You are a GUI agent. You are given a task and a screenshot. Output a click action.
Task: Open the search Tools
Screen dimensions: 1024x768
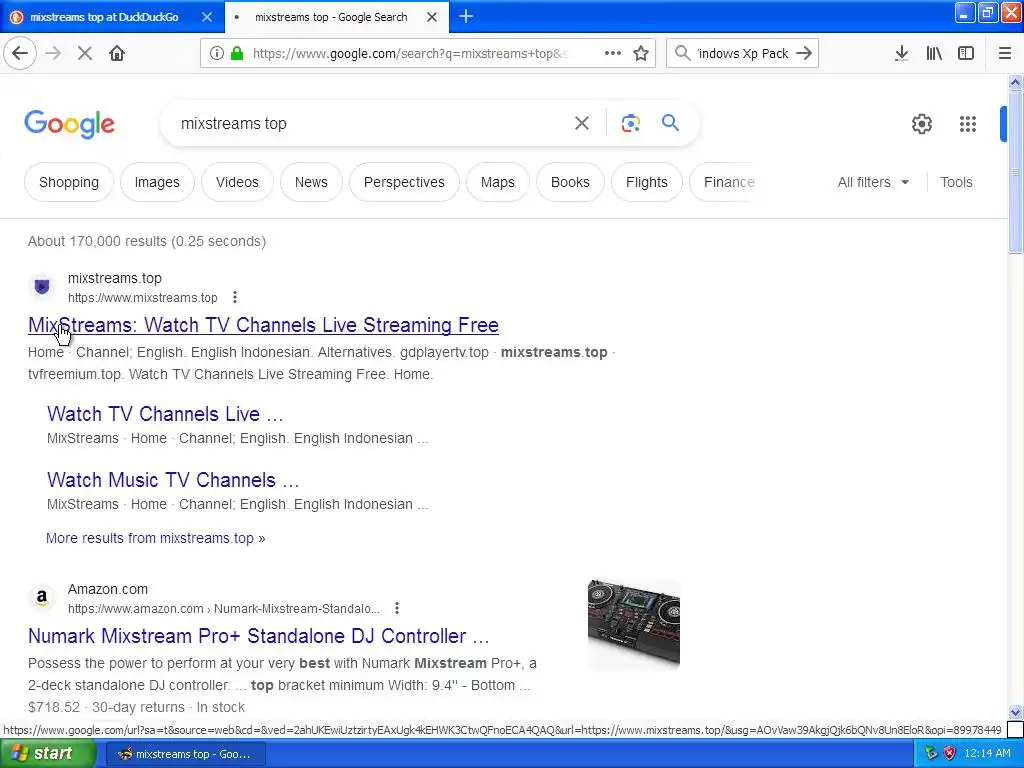point(955,182)
